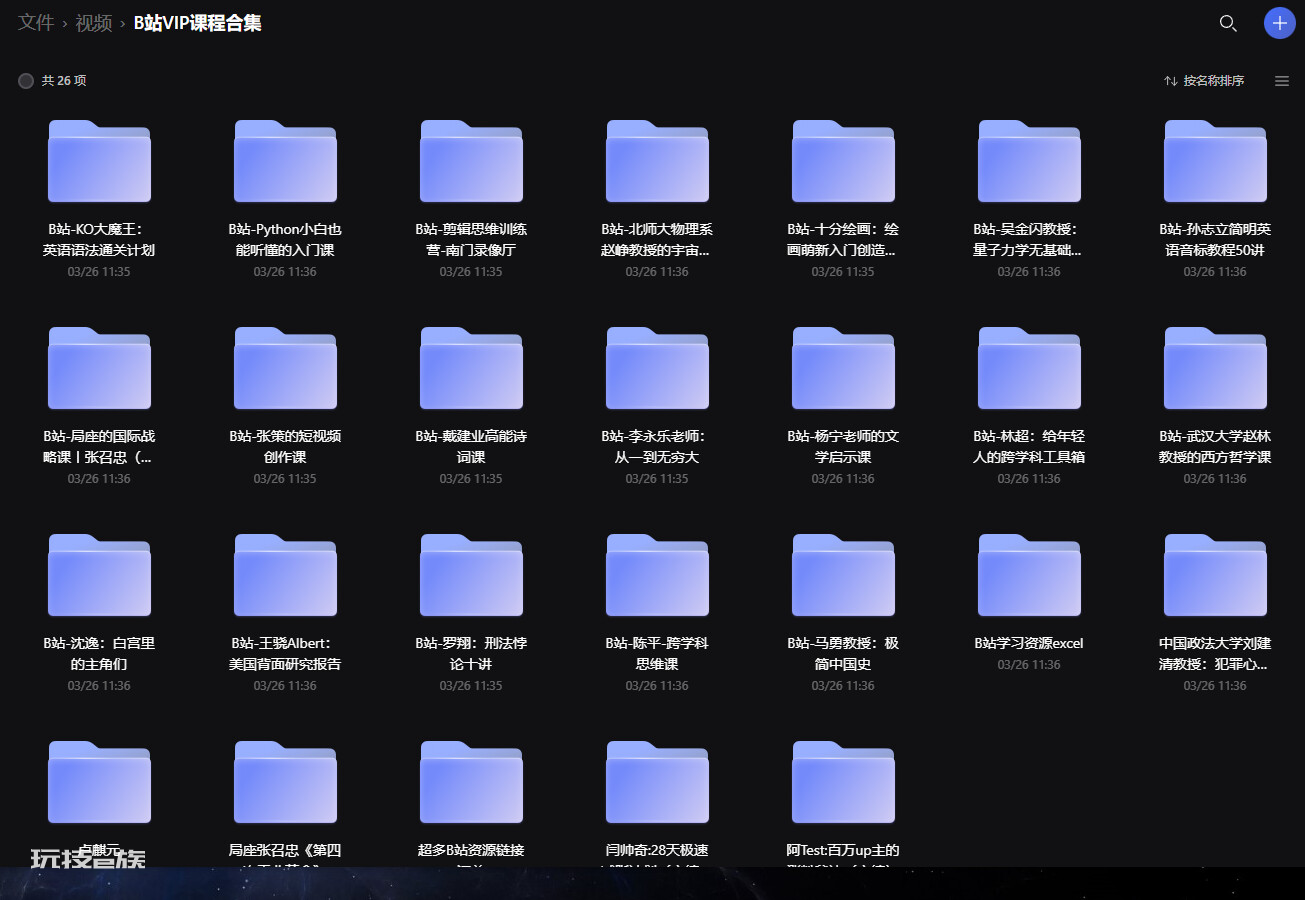1305x900 pixels.
Task: Click the label B站-陈平-跨学科思维课
Action: 657,654
